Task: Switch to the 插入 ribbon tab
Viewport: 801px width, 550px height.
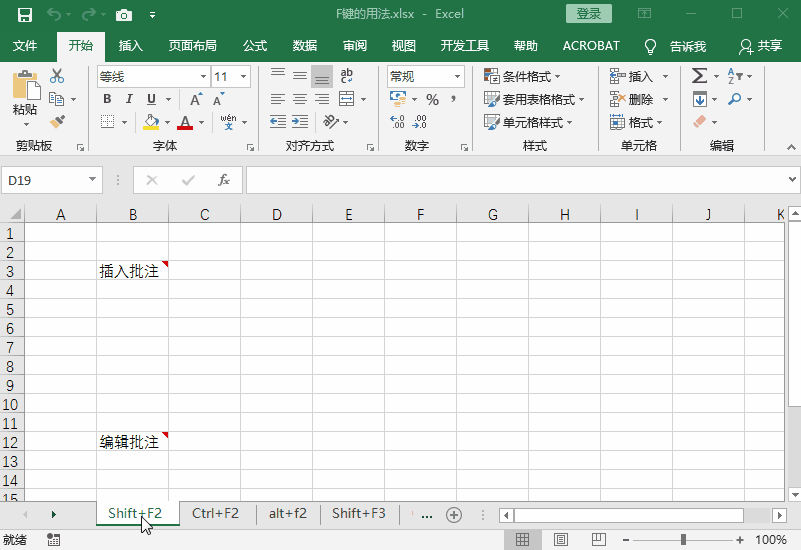Action: [x=131, y=46]
